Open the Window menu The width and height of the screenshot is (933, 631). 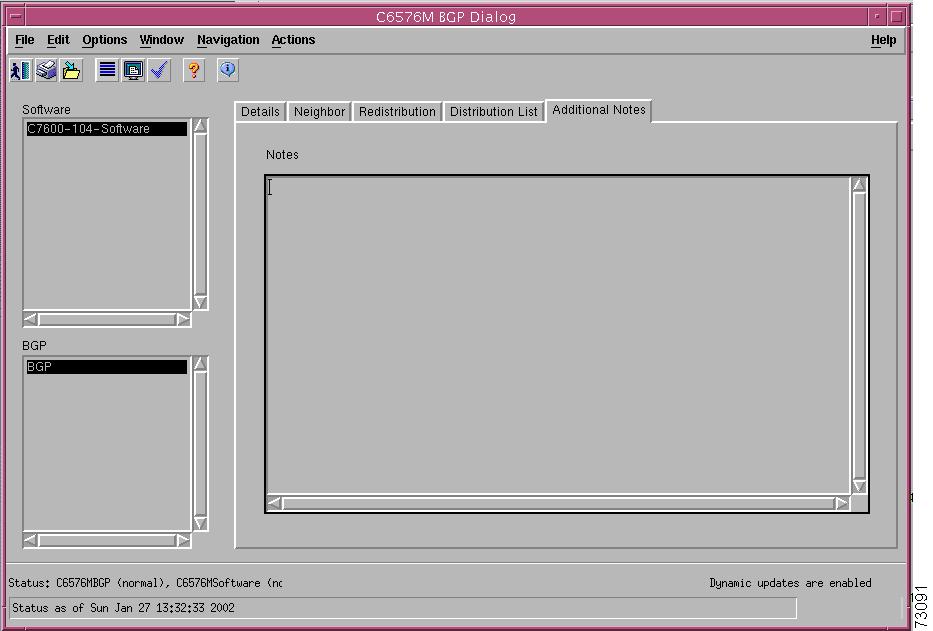coord(161,40)
